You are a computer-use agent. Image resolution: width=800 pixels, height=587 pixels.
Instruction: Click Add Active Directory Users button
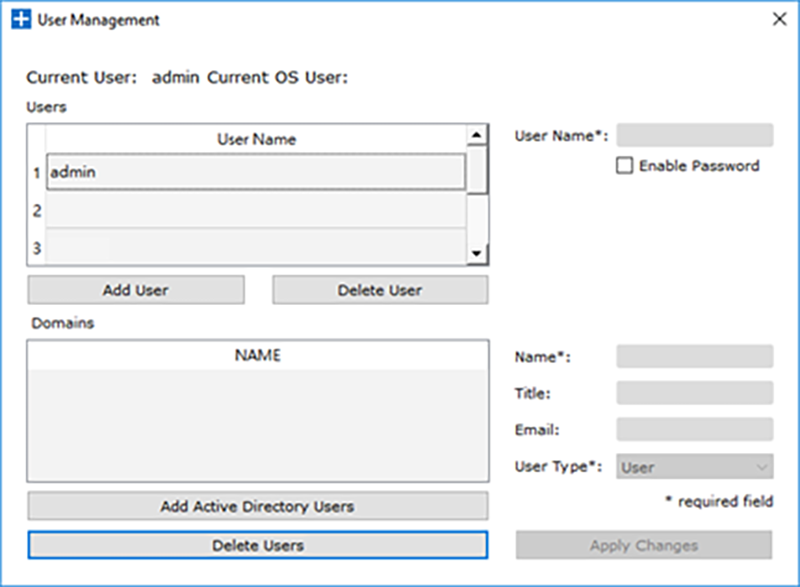(258, 506)
